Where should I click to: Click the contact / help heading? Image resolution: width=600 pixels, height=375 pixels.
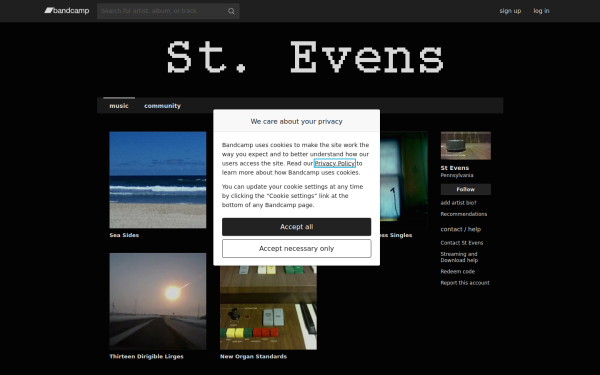(x=460, y=230)
